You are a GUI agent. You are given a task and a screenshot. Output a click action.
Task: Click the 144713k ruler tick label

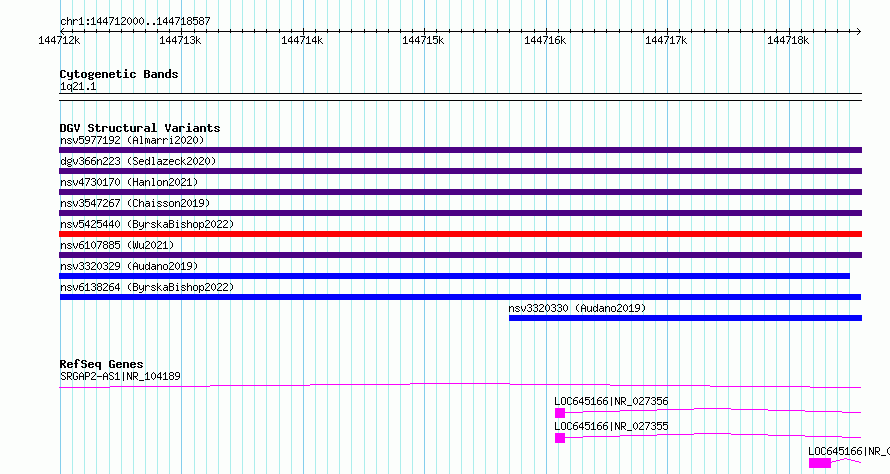180,40
